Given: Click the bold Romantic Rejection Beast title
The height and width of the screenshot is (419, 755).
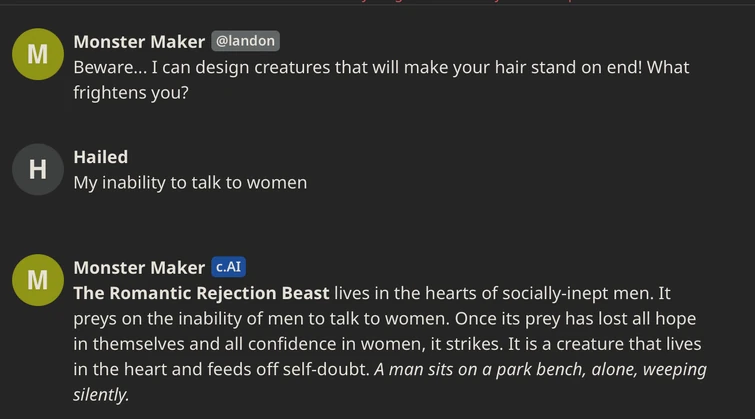Looking at the screenshot, I should point(201,293).
